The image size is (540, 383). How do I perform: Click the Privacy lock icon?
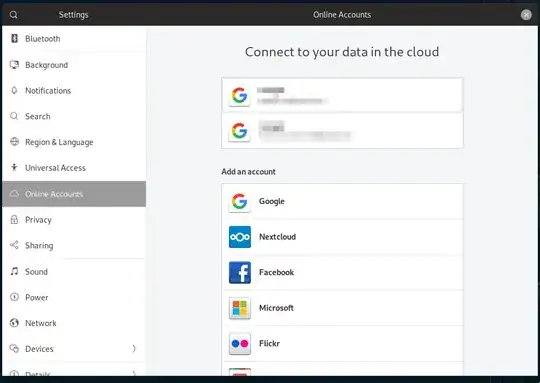[14, 219]
